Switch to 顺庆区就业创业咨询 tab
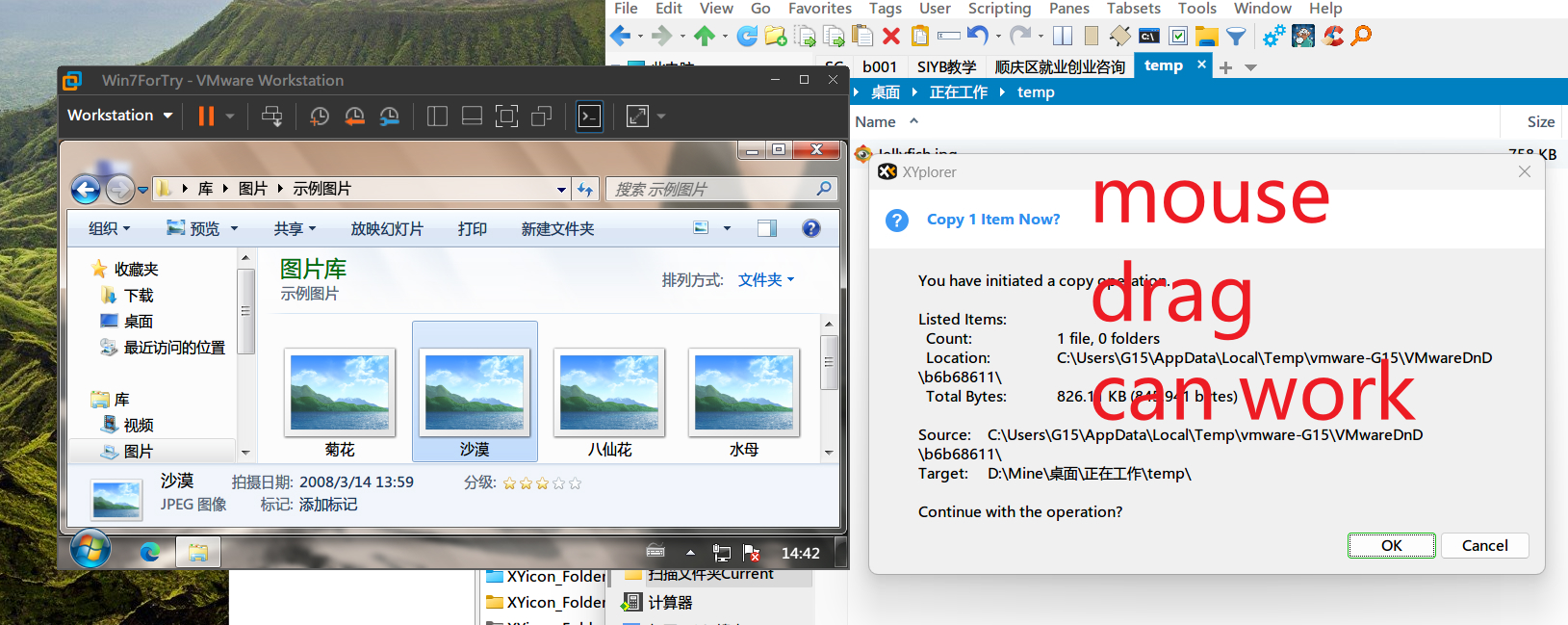 [x=1060, y=66]
